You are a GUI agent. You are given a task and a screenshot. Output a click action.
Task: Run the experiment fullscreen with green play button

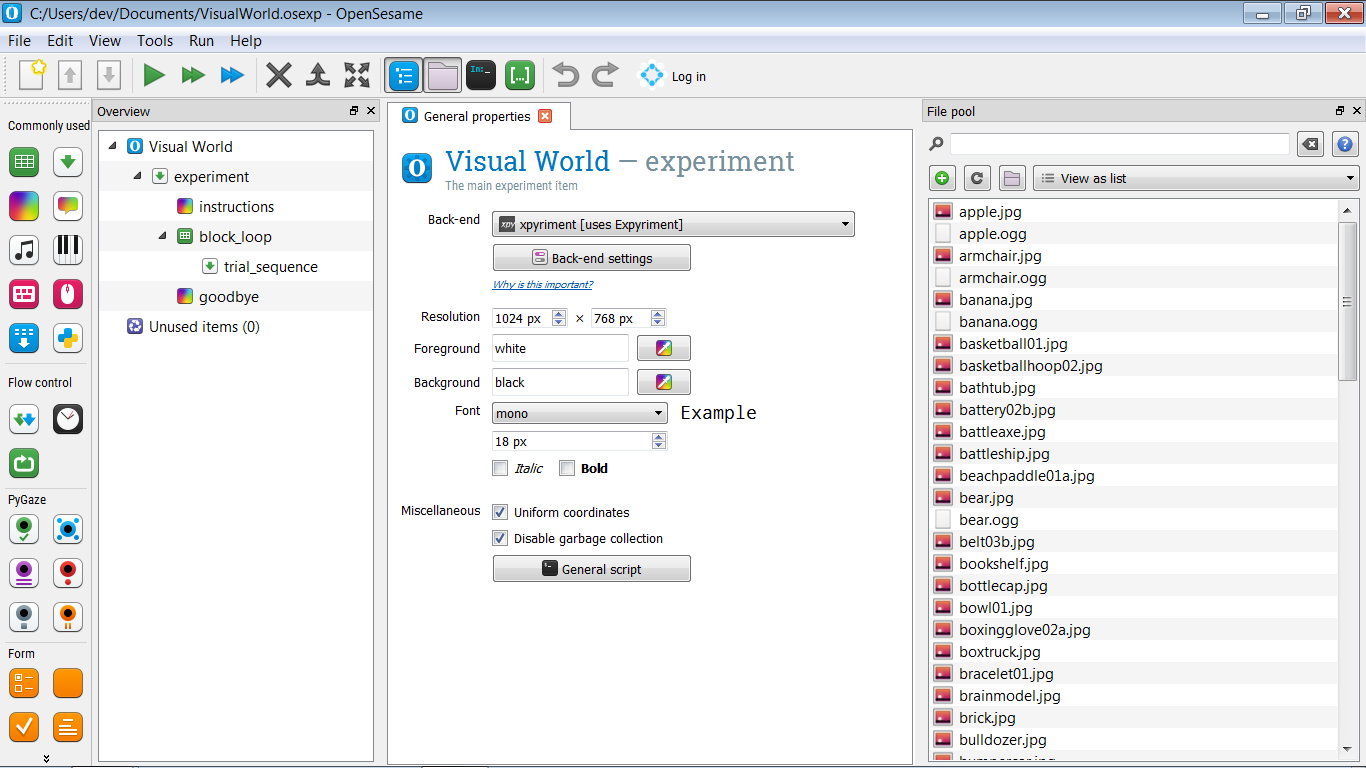pyautogui.click(x=154, y=76)
